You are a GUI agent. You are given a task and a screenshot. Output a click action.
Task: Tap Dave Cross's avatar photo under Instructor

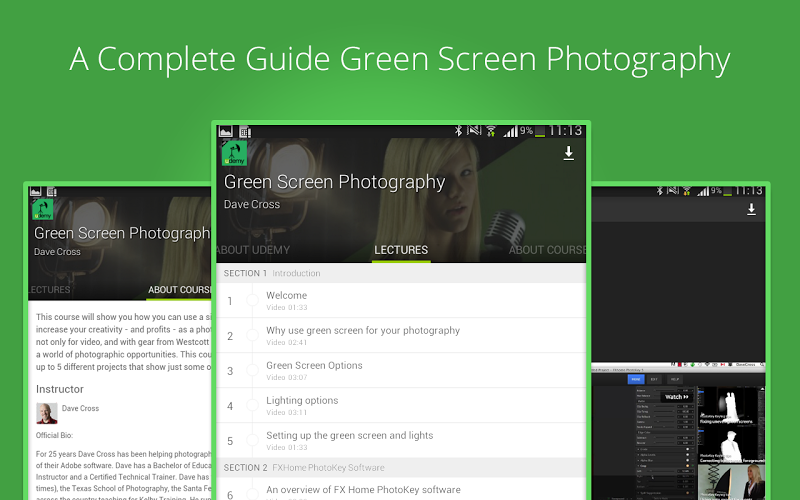pyautogui.click(x=46, y=413)
